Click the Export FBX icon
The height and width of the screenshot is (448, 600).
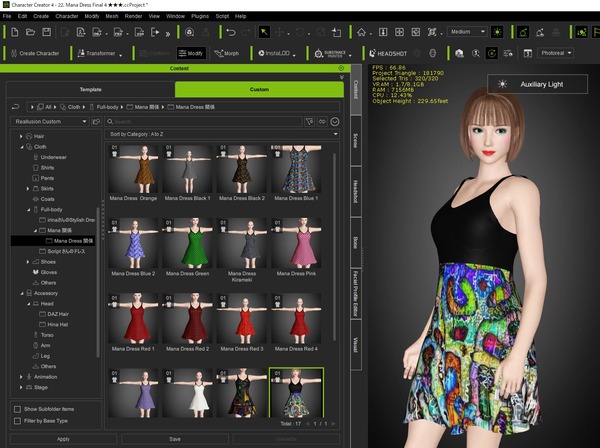[x=118, y=33]
